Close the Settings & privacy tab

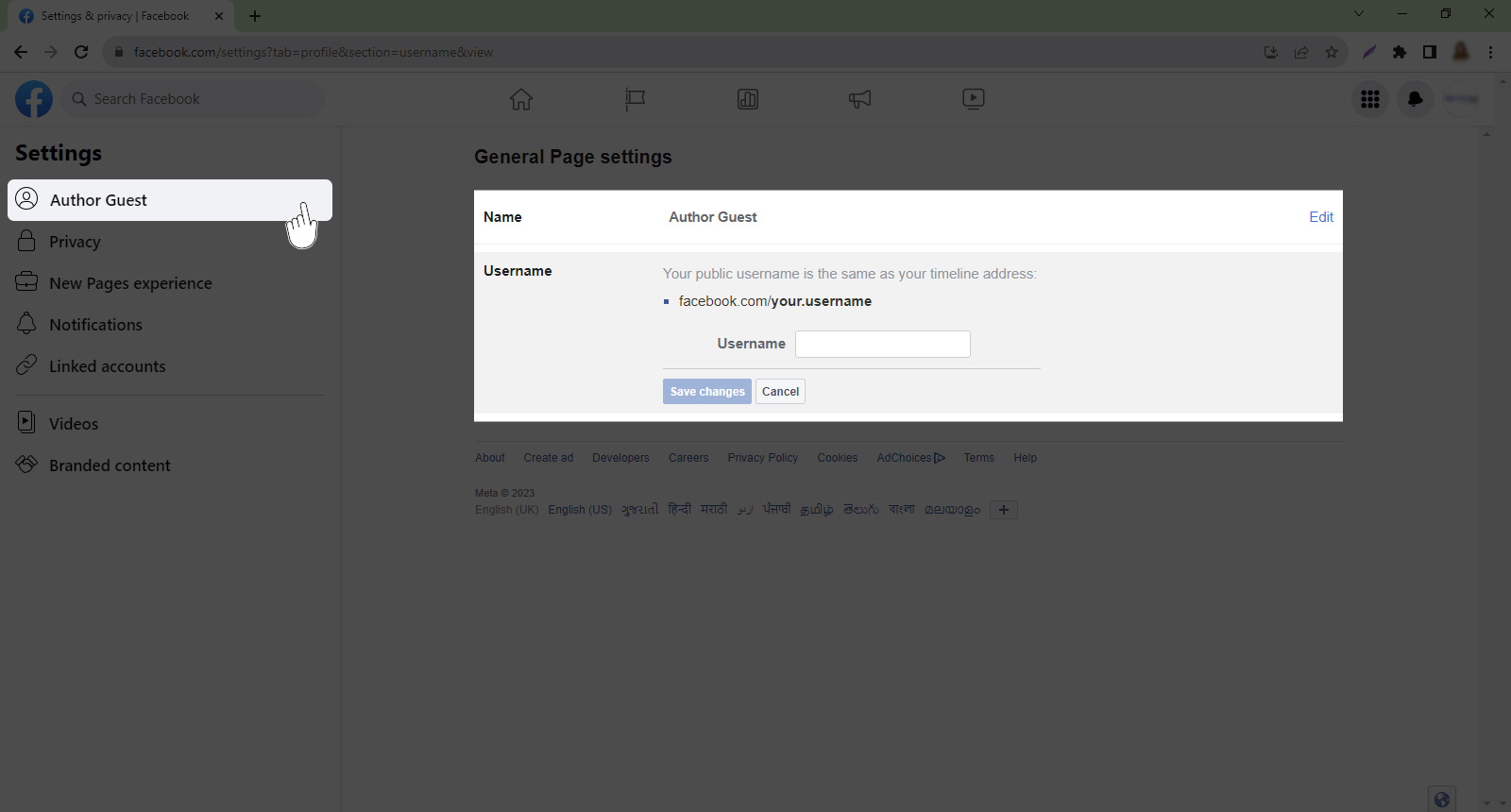point(219,16)
